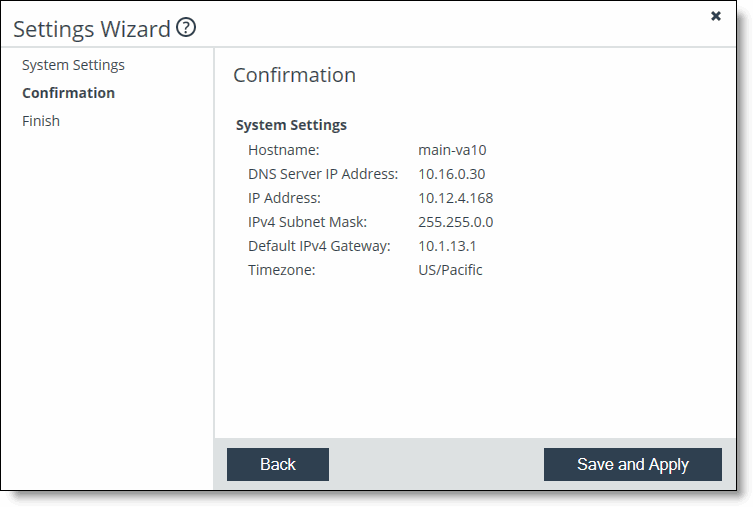This screenshot has height=507, width=753.
Task: Select the hostname value main-va10
Action: (452, 150)
